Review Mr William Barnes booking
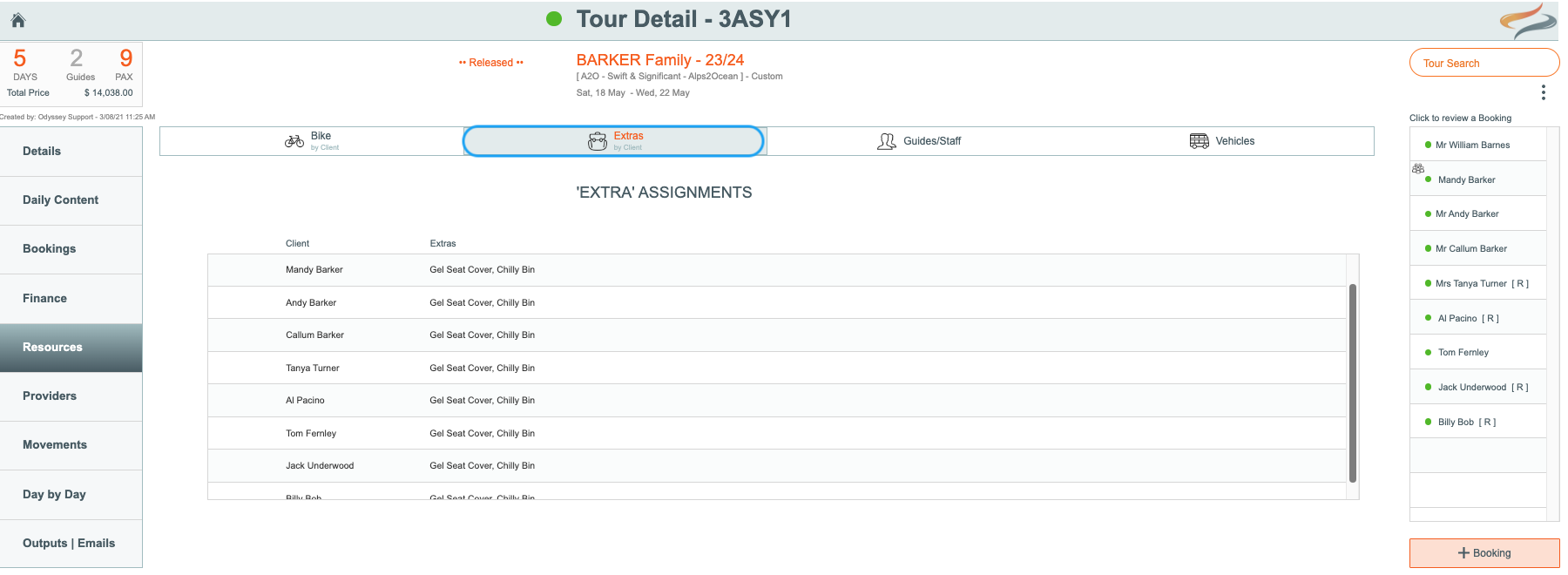The width and height of the screenshot is (1568, 575). [x=1478, y=145]
